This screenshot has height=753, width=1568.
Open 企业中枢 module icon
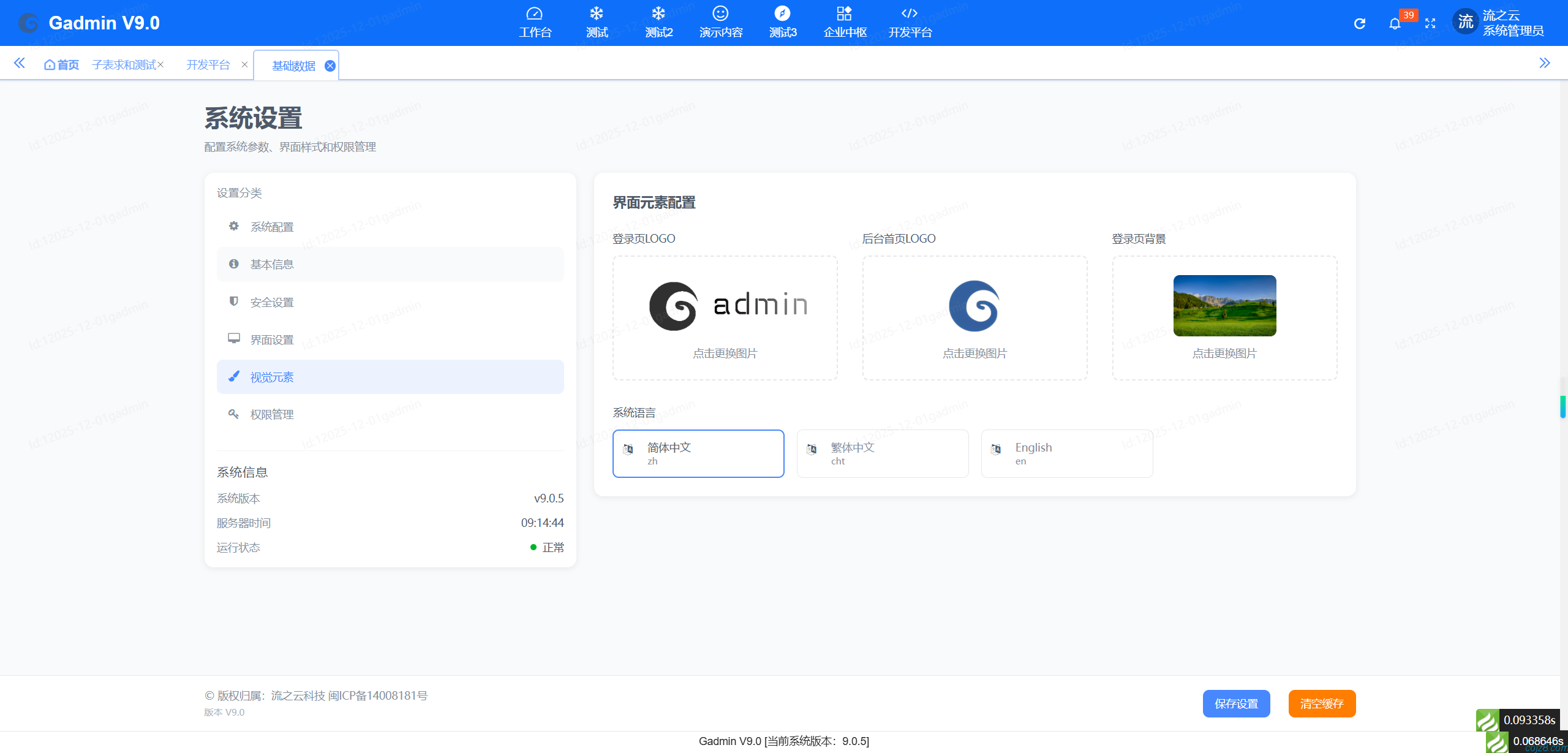[x=845, y=21]
